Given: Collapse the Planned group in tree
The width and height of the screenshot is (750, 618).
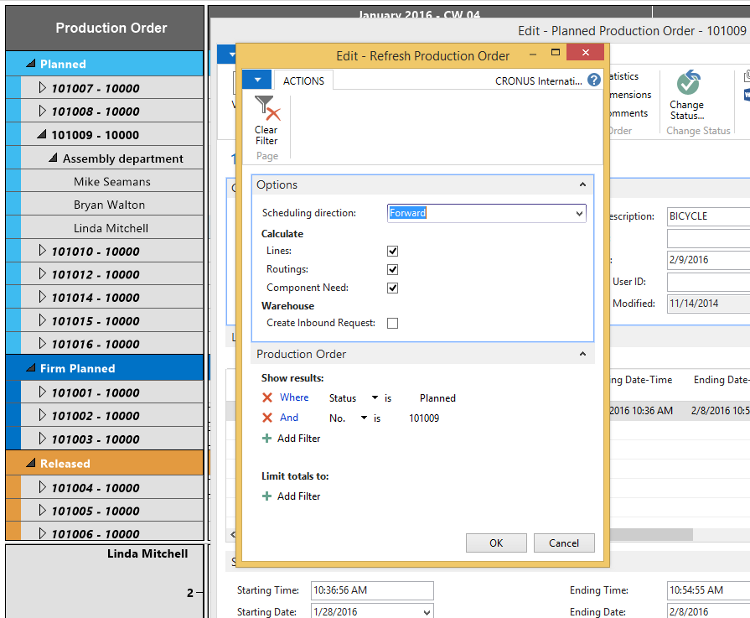Looking at the screenshot, I should tap(31, 64).
